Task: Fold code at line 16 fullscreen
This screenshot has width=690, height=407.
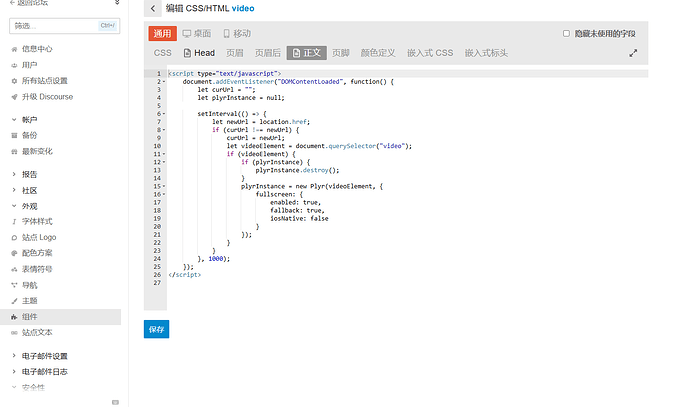Action: point(164,194)
